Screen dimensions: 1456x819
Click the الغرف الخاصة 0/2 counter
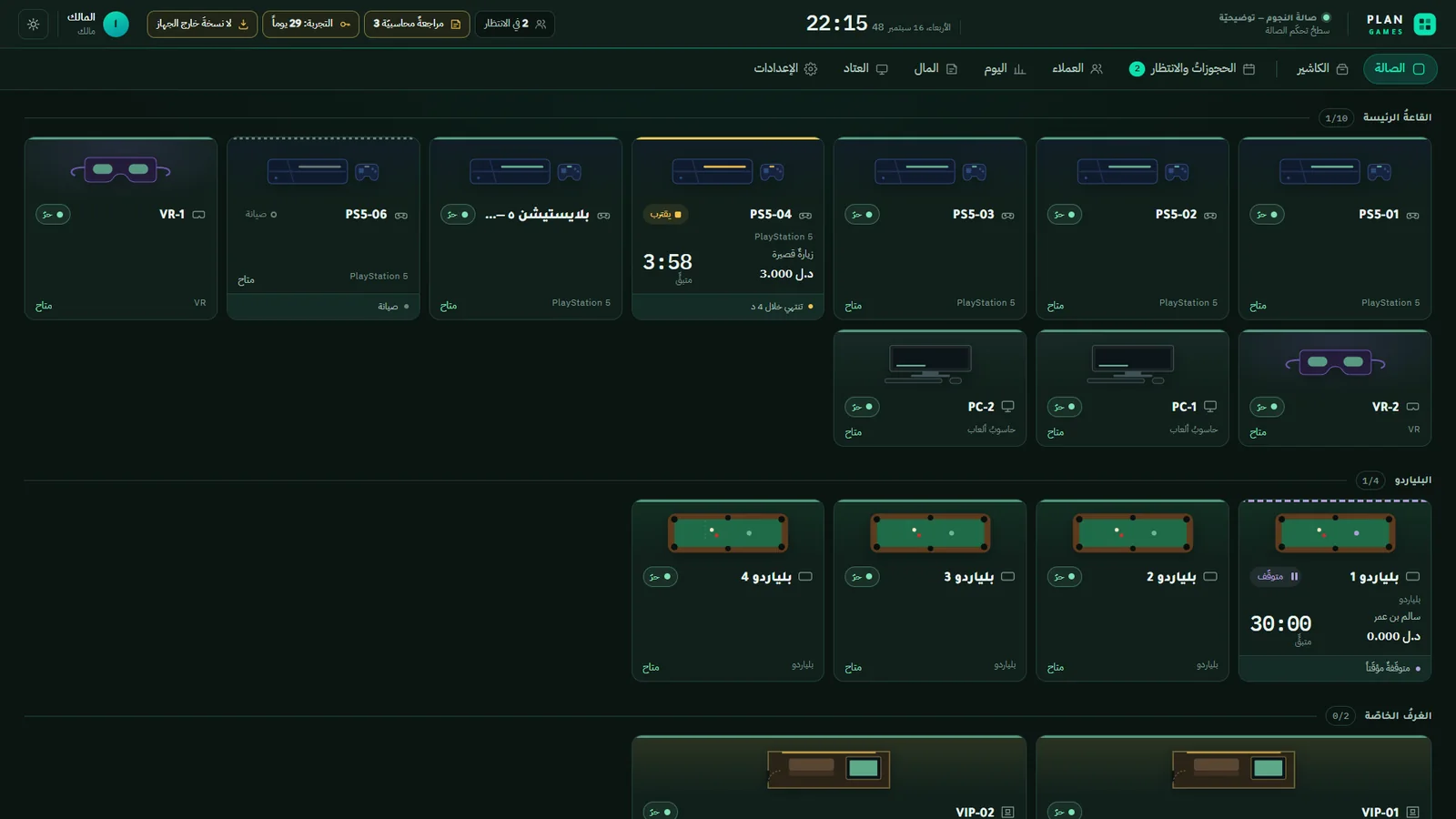(1340, 716)
